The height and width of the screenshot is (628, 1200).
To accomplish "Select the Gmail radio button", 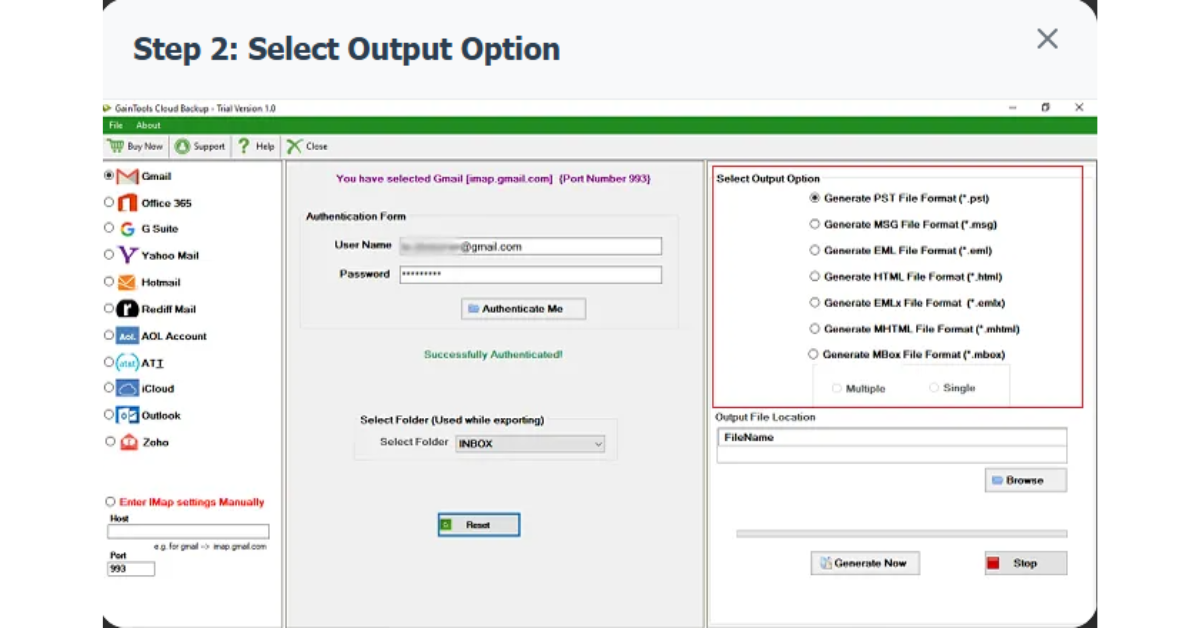I will tap(109, 175).
